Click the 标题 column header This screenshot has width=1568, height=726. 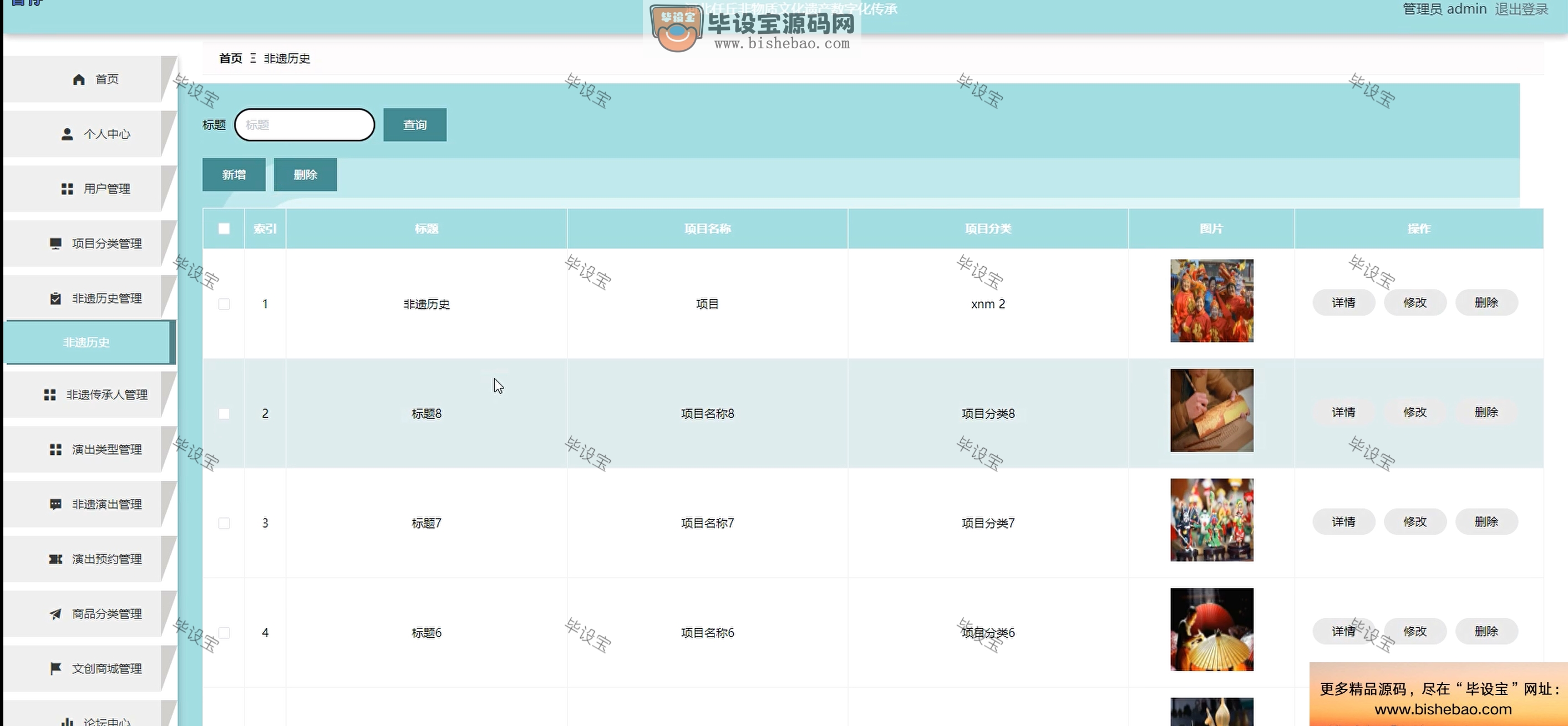(x=426, y=228)
